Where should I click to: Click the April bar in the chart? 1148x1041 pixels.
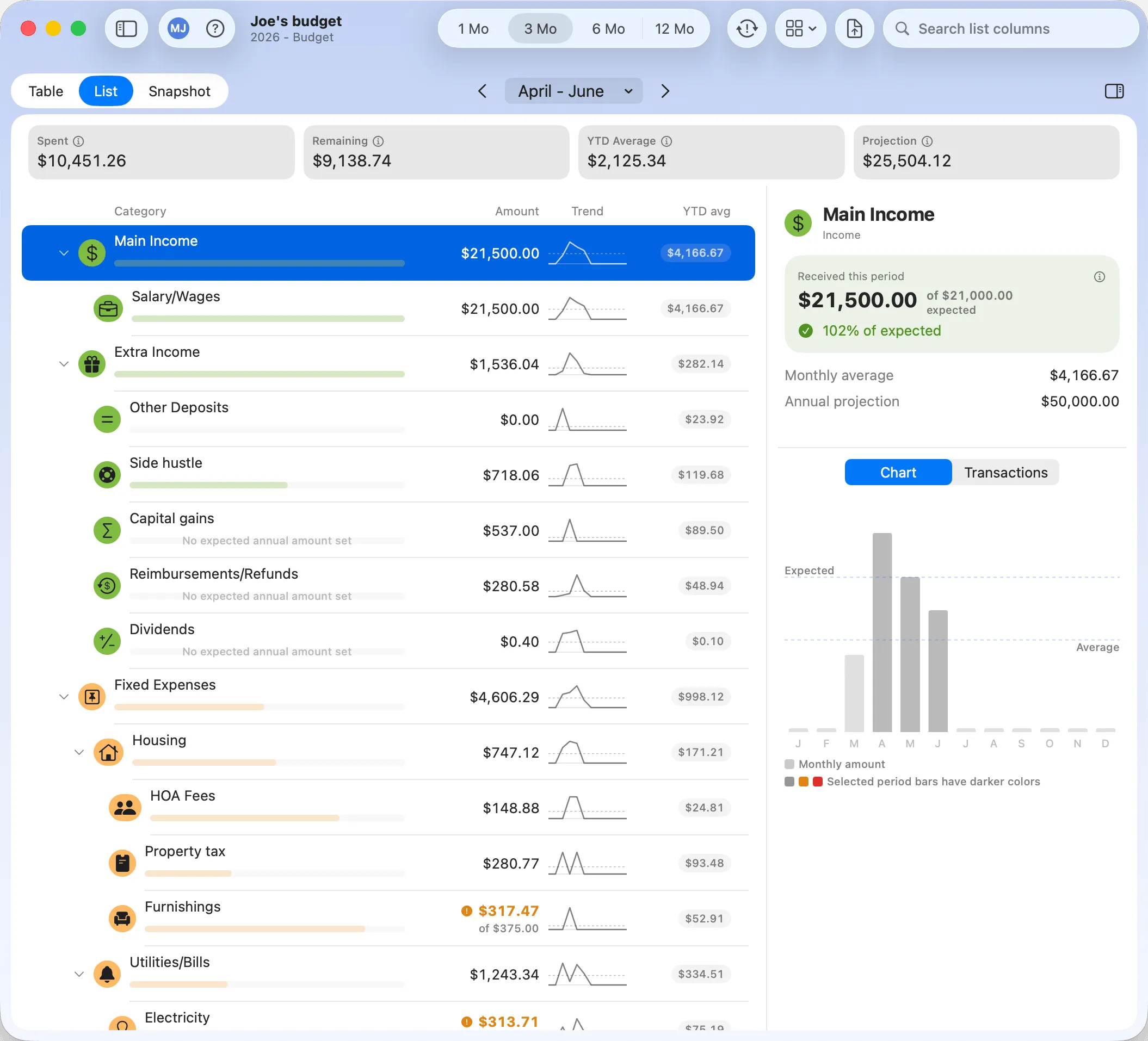pyautogui.click(x=882, y=633)
